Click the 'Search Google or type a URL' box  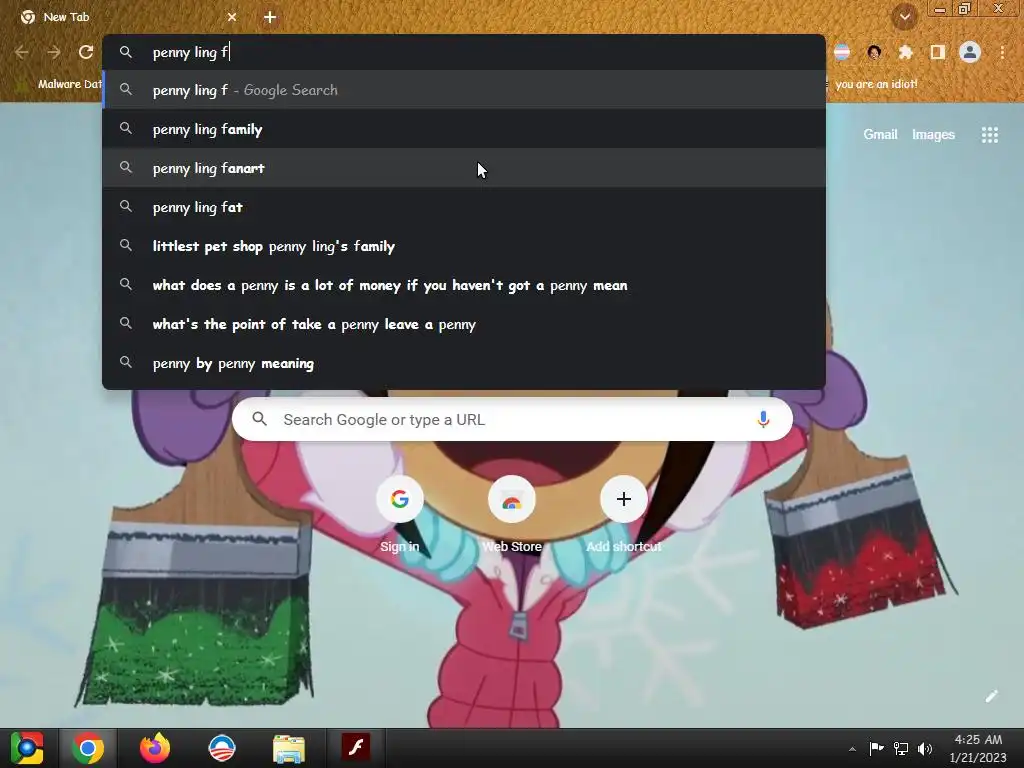[x=513, y=419]
